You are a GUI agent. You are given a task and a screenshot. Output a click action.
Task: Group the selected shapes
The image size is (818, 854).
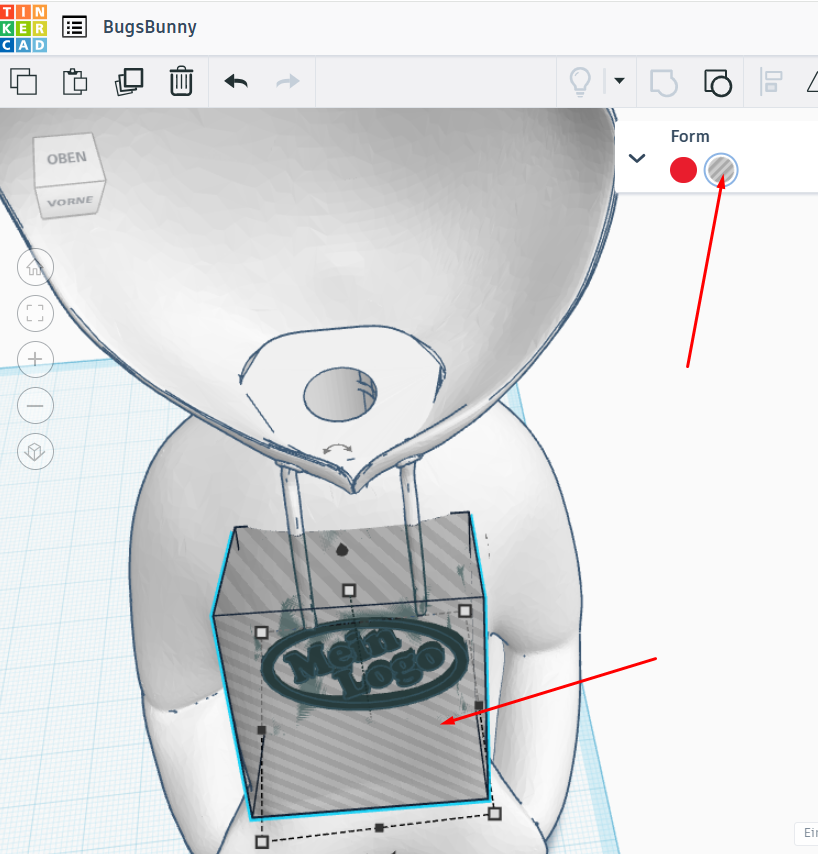[664, 83]
